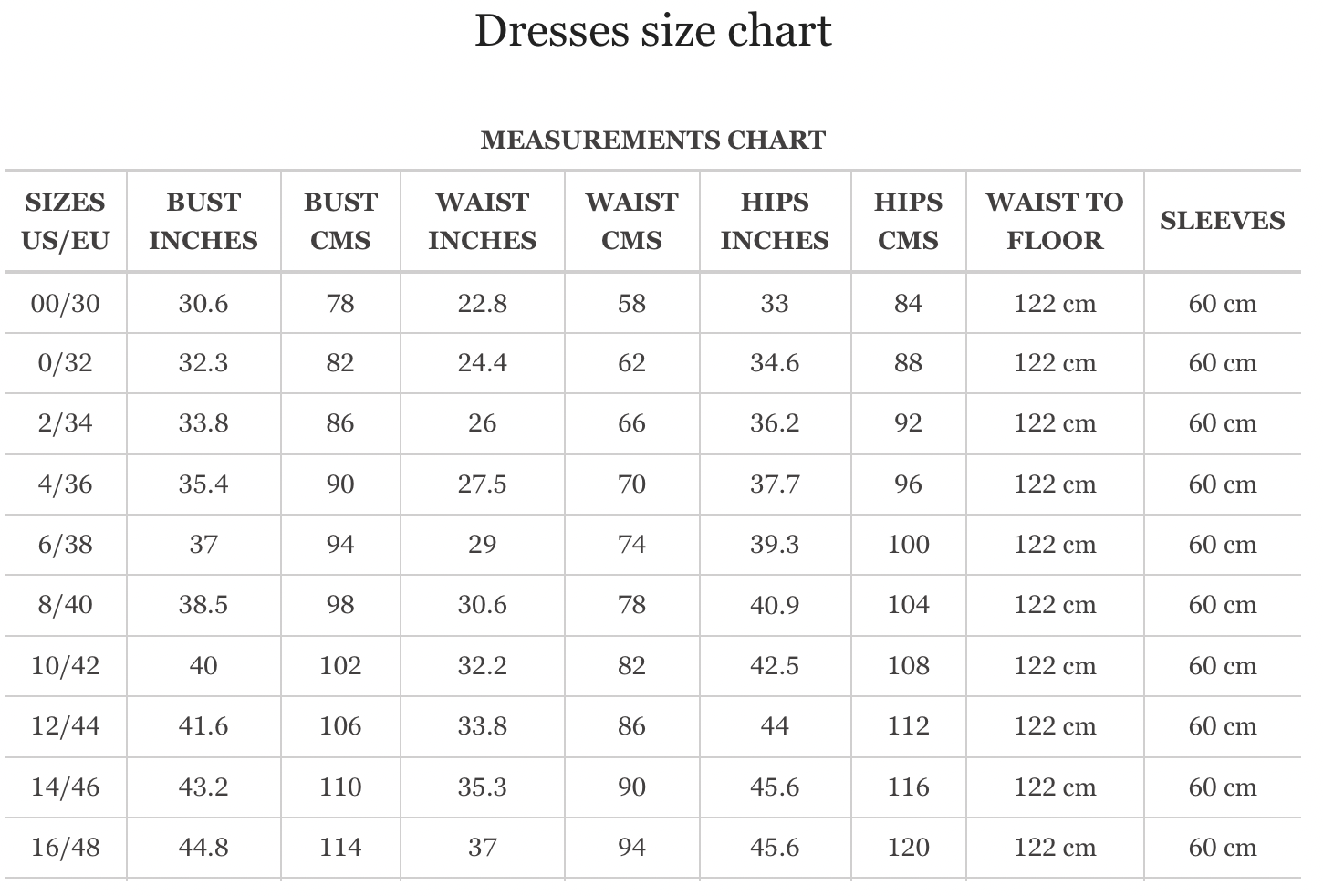Image resolution: width=1323 pixels, height=896 pixels.
Task: Select the 16/48 size row label
Action: 65,848
